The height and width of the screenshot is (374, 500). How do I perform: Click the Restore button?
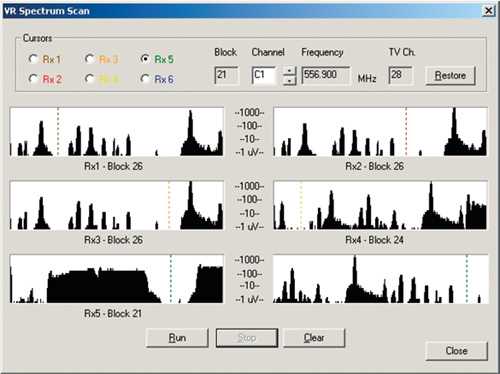450,76
